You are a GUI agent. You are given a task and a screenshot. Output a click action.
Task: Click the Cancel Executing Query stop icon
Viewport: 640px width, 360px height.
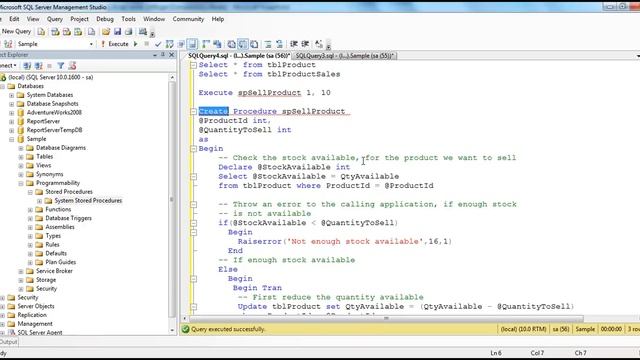(x=147, y=44)
